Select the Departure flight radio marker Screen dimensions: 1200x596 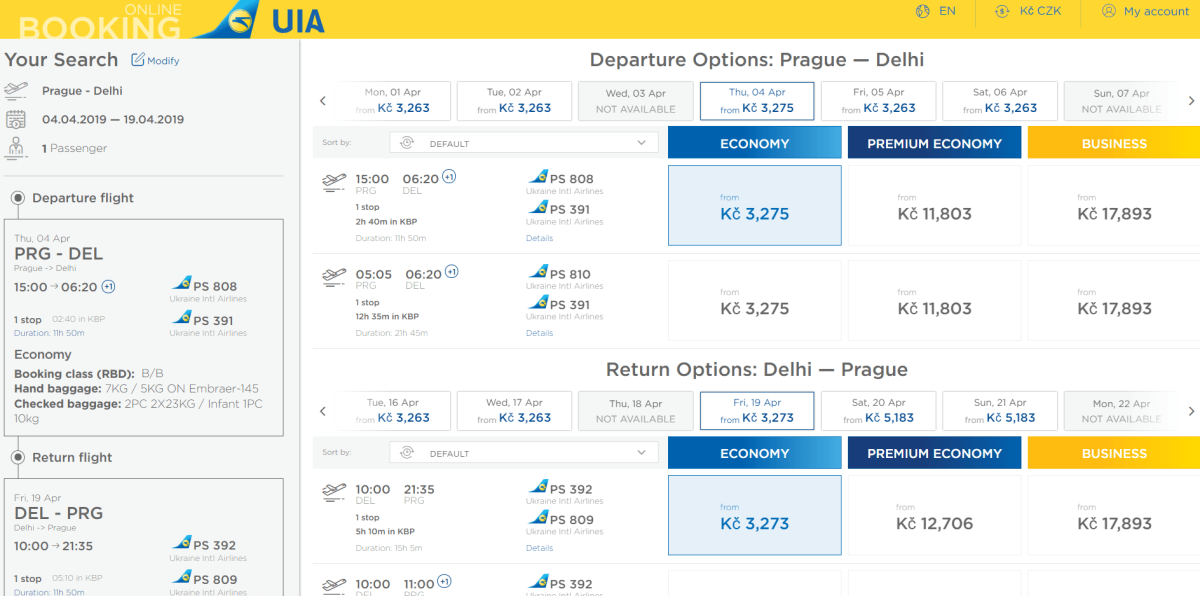[17, 198]
